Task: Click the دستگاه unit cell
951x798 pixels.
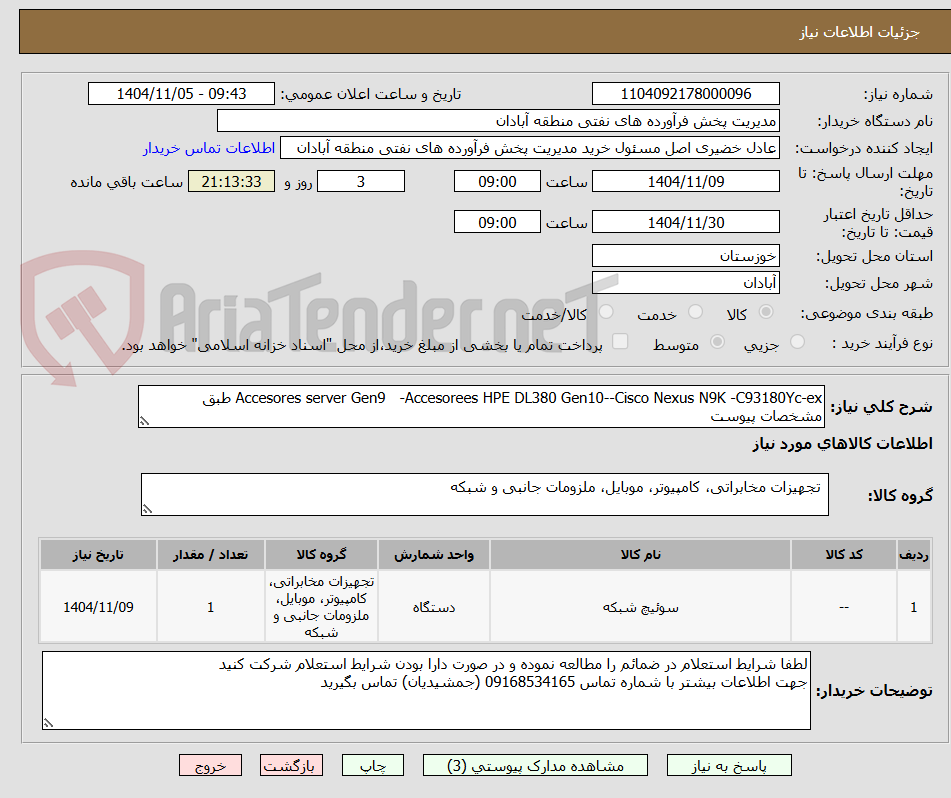Action: [434, 607]
